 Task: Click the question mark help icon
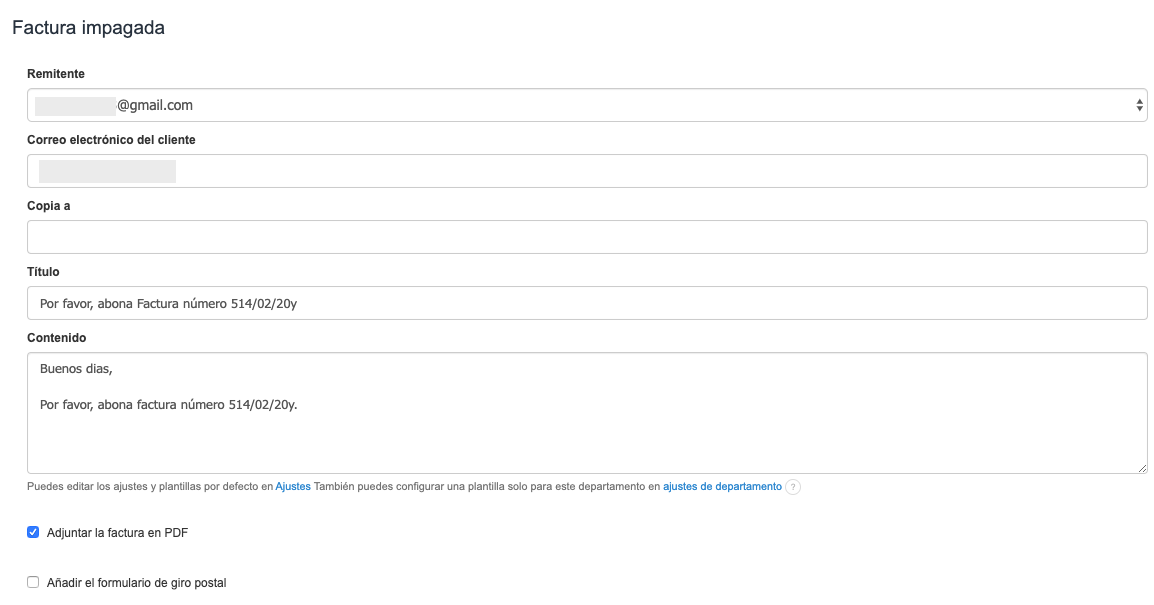[793, 487]
